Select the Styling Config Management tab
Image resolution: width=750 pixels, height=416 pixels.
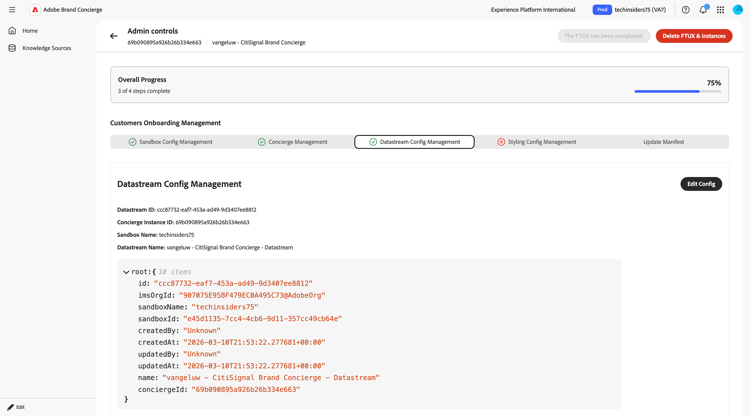537,142
